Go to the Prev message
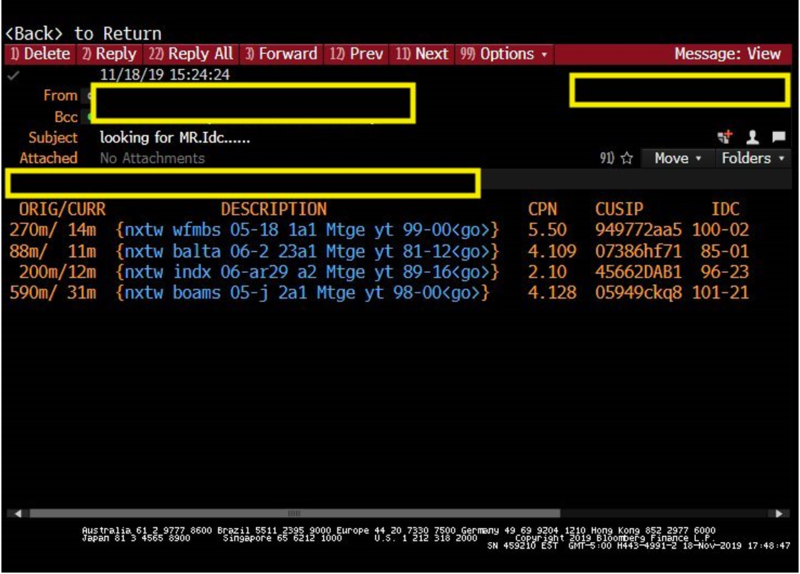800x574 pixels. click(x=356, y=54)
